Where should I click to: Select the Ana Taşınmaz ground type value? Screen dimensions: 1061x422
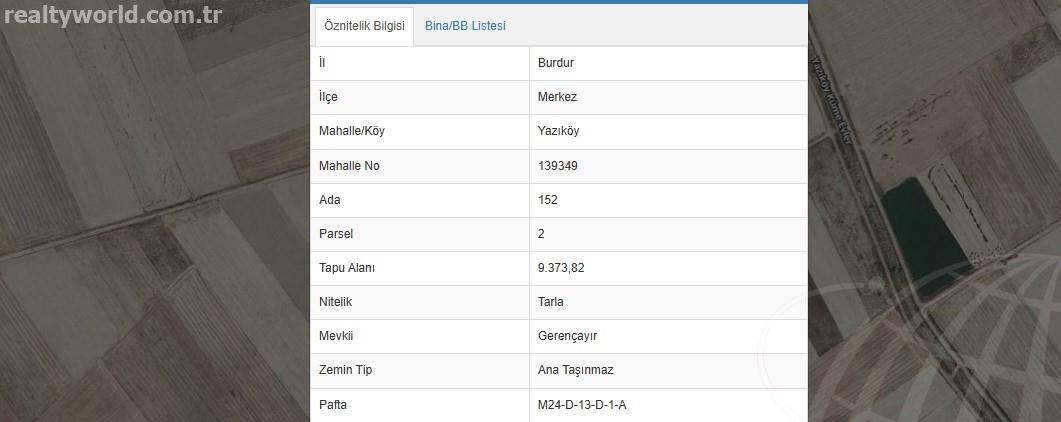click(575, 370)
